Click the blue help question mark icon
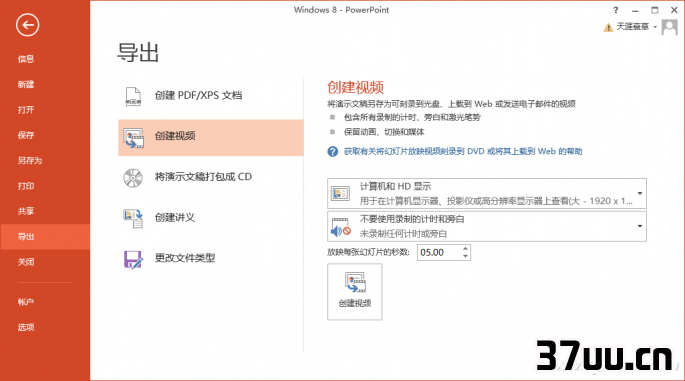Screen dimensions: 685x381 coord(332,152)
